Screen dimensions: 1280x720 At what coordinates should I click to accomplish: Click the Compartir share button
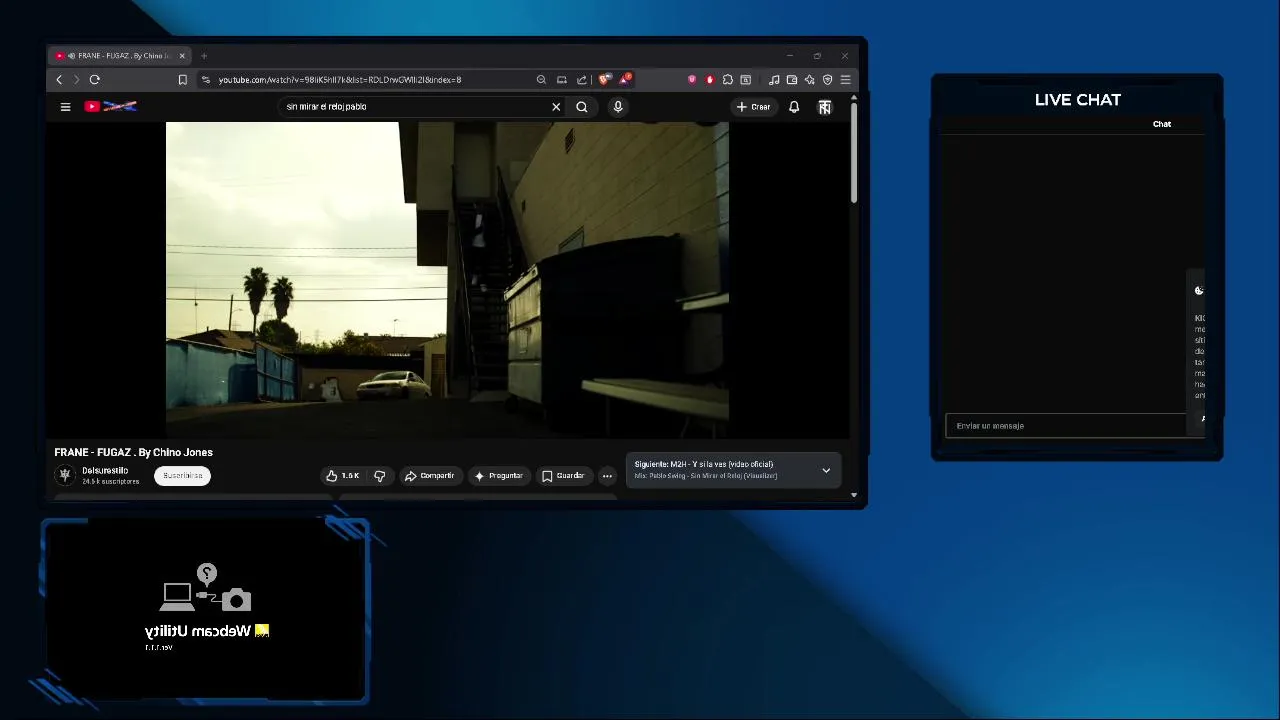coord(429,476)
